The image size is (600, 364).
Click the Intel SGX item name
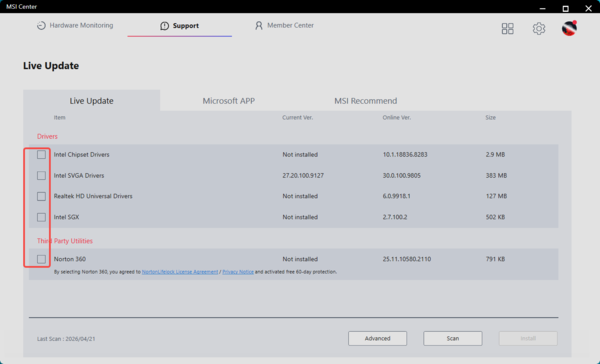[66, 217]
